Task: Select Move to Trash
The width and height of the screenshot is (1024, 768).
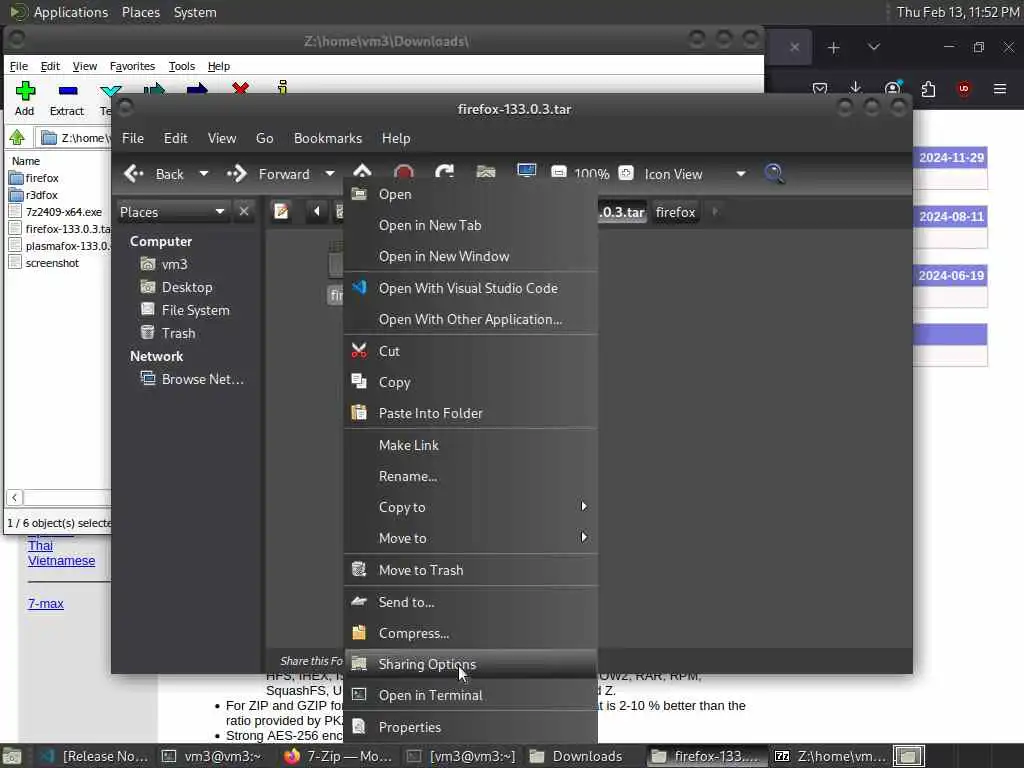Action: click(470, 570)
